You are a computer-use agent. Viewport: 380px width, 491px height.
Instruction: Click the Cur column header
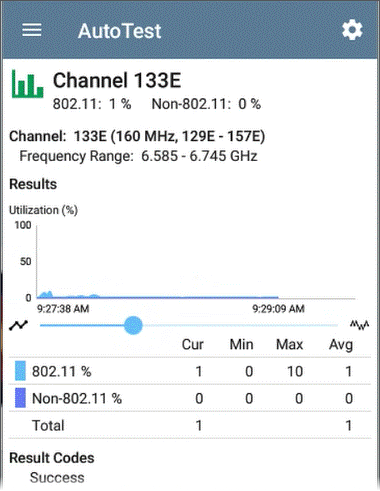point(192,344)
